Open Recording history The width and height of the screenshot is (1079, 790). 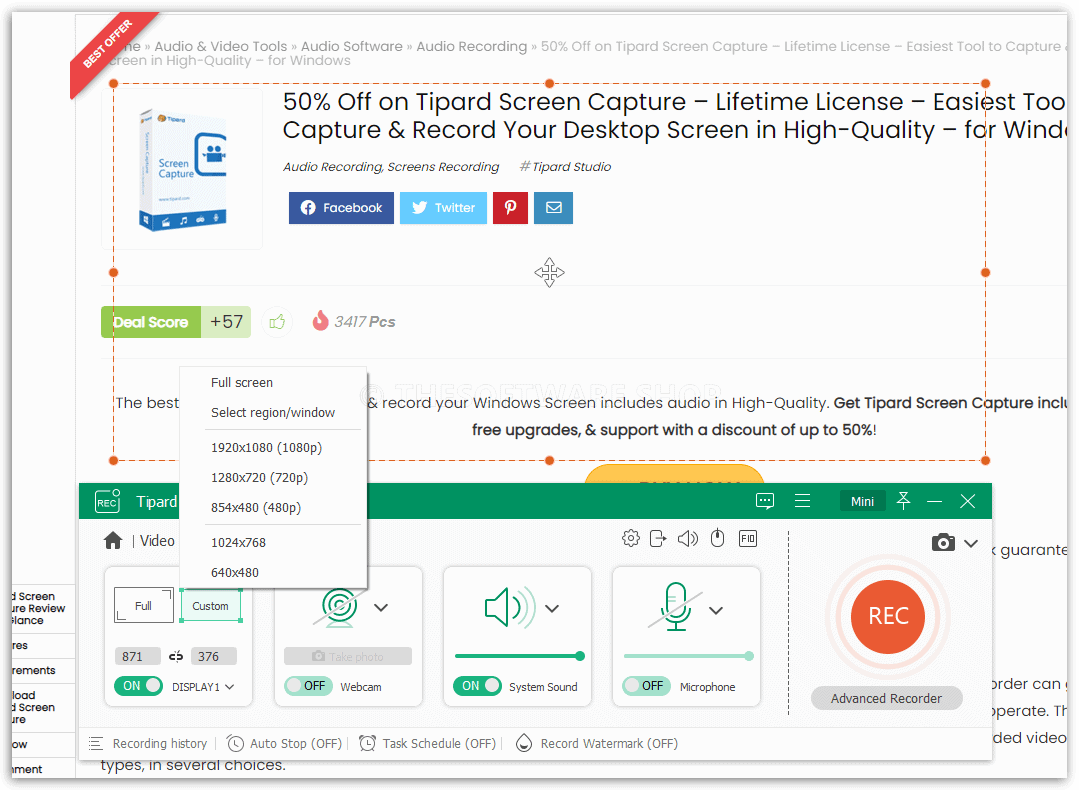pos(148,743)
